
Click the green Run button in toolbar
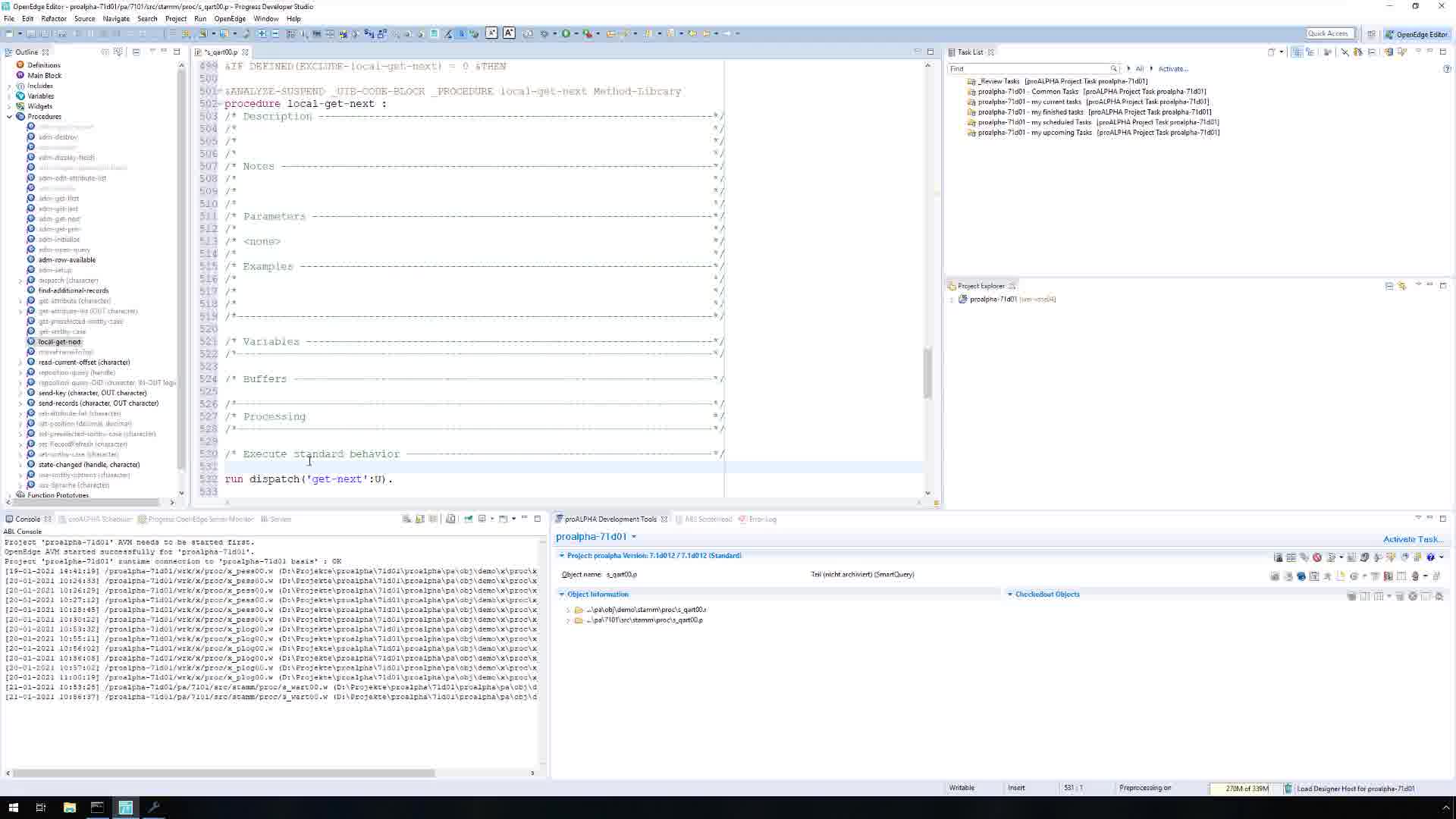pos(566,33)
